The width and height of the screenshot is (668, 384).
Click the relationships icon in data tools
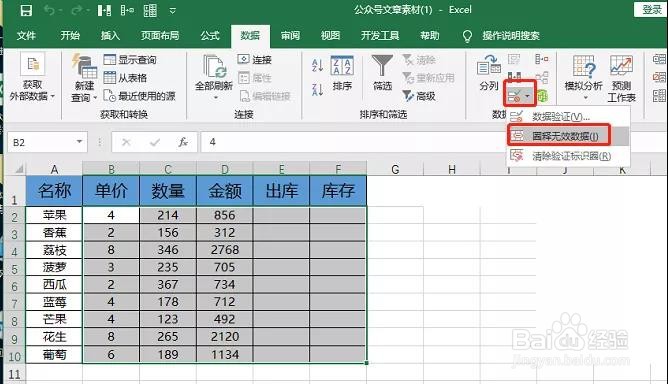542,78
